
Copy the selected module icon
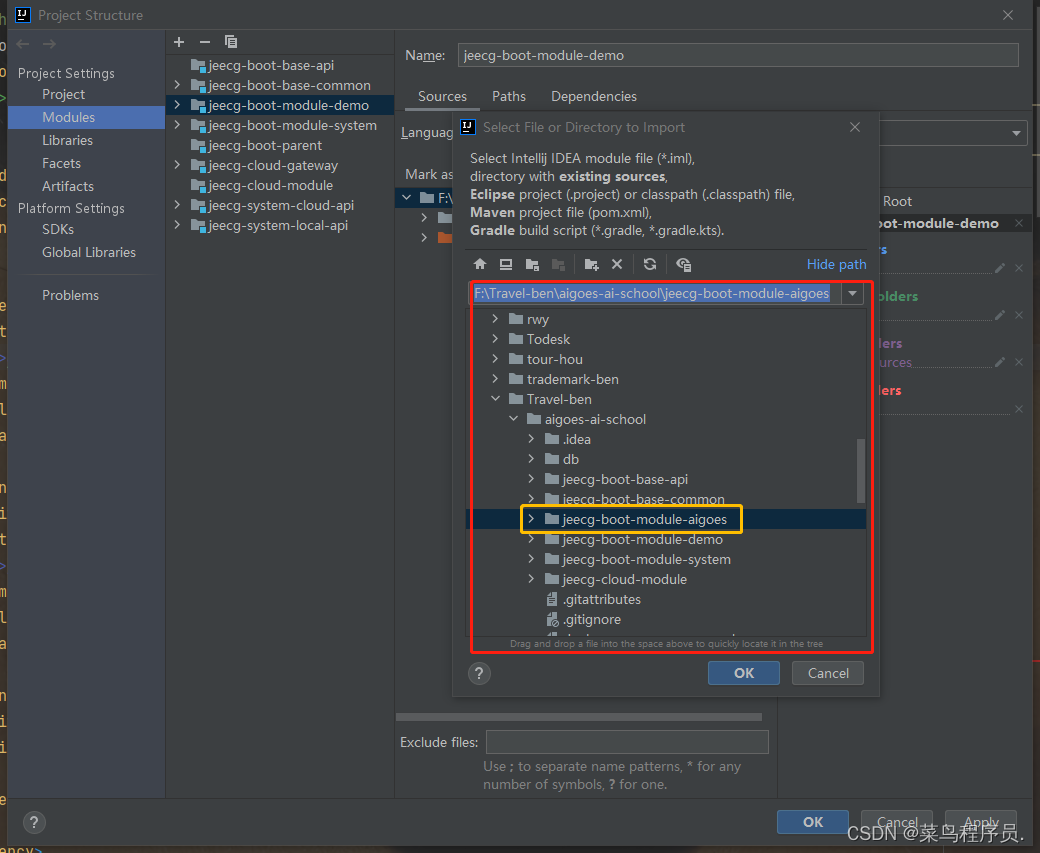pos(231,42)
